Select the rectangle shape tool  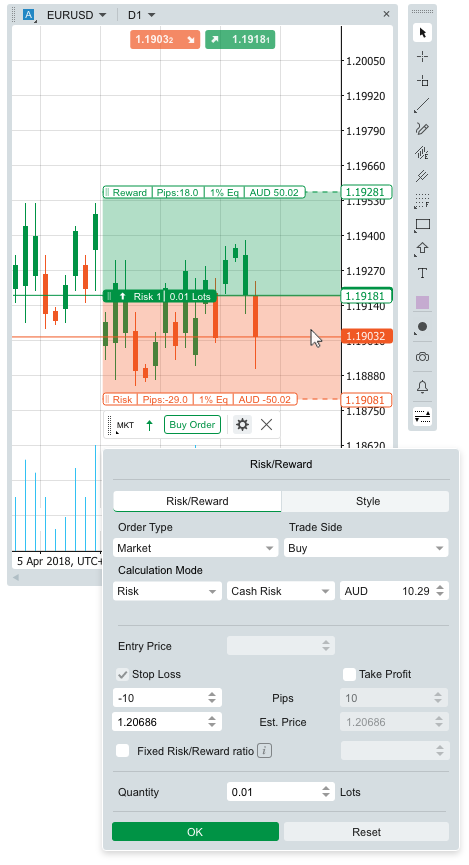pyautogui.click(x=422, y=225)
